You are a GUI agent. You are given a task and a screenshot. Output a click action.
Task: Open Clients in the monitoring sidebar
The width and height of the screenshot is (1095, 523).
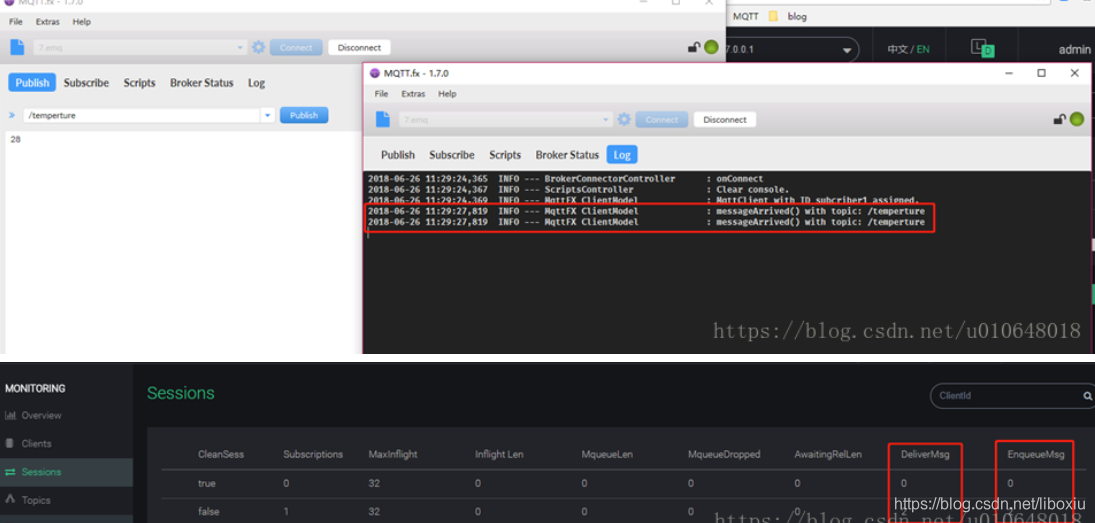coord(36,443)
